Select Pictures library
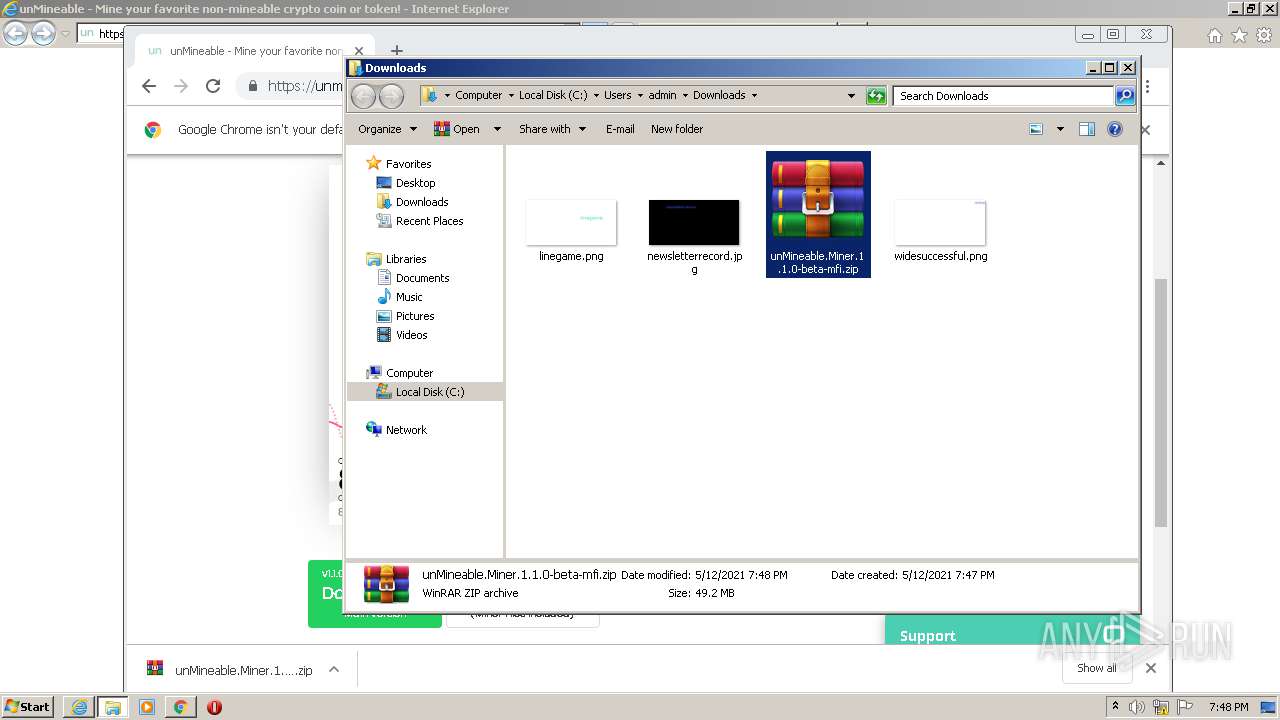The width and height of the screenshot is (1280, 720). [415, 316]
